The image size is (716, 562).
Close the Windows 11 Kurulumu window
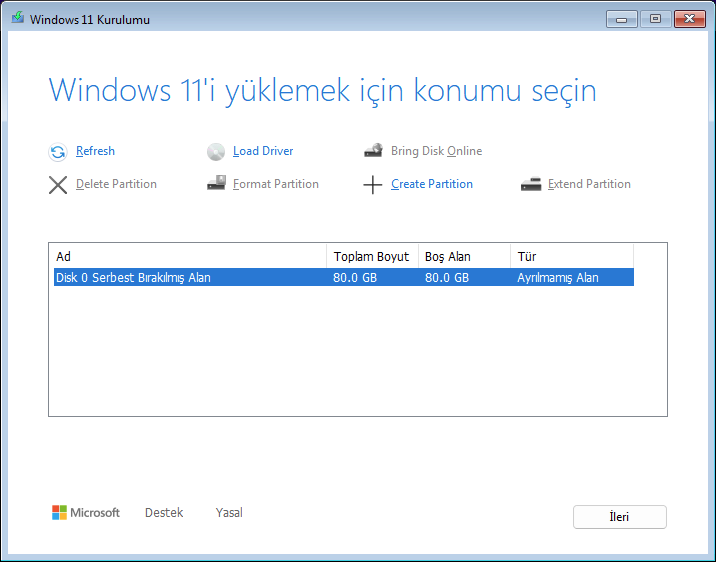(690, 19)
